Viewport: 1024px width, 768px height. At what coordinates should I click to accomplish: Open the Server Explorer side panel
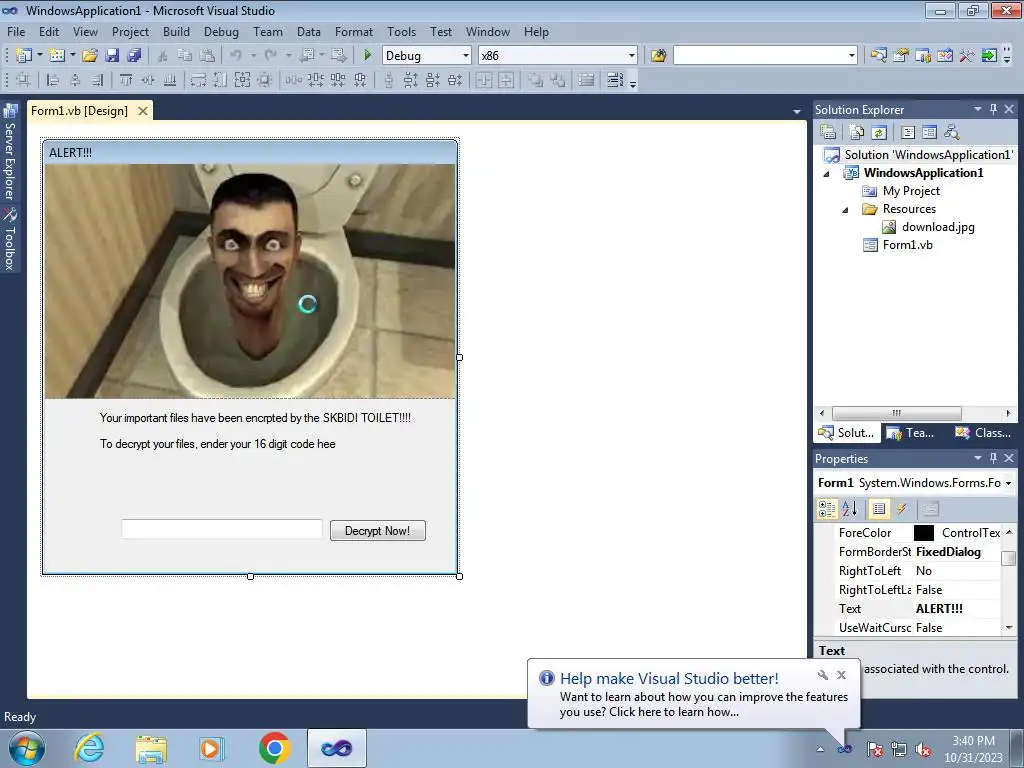coord(10,153)
